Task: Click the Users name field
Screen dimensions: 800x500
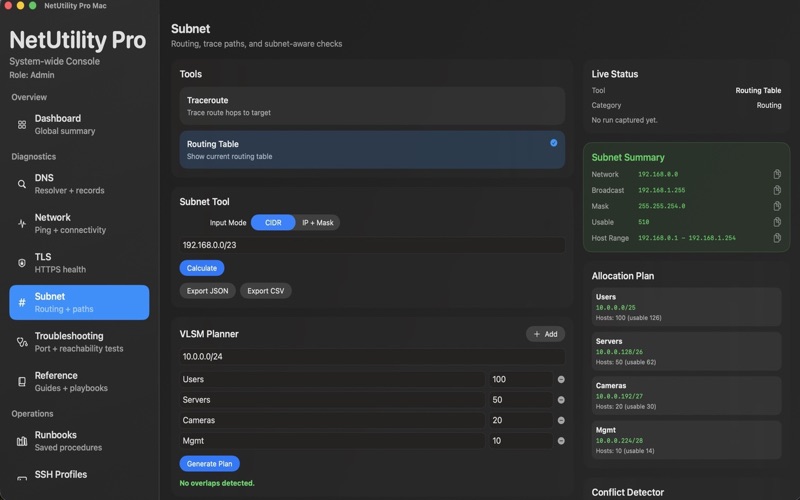Action: [332, 379]
